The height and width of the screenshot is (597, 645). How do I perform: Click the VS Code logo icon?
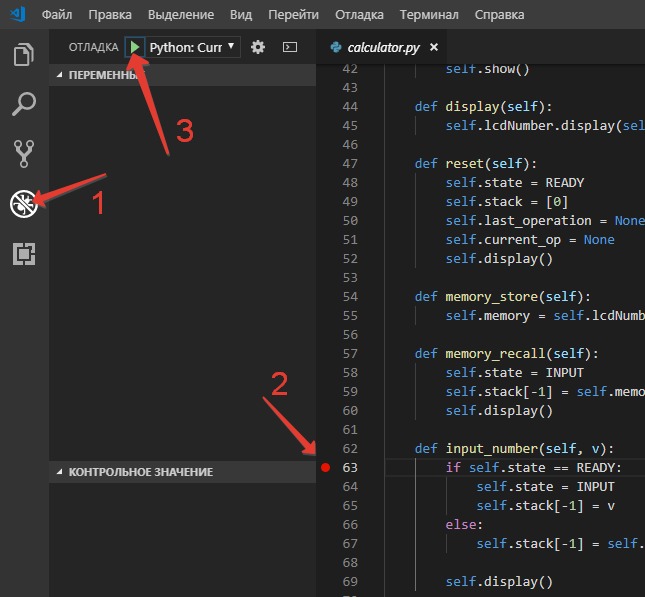[18, 14]
